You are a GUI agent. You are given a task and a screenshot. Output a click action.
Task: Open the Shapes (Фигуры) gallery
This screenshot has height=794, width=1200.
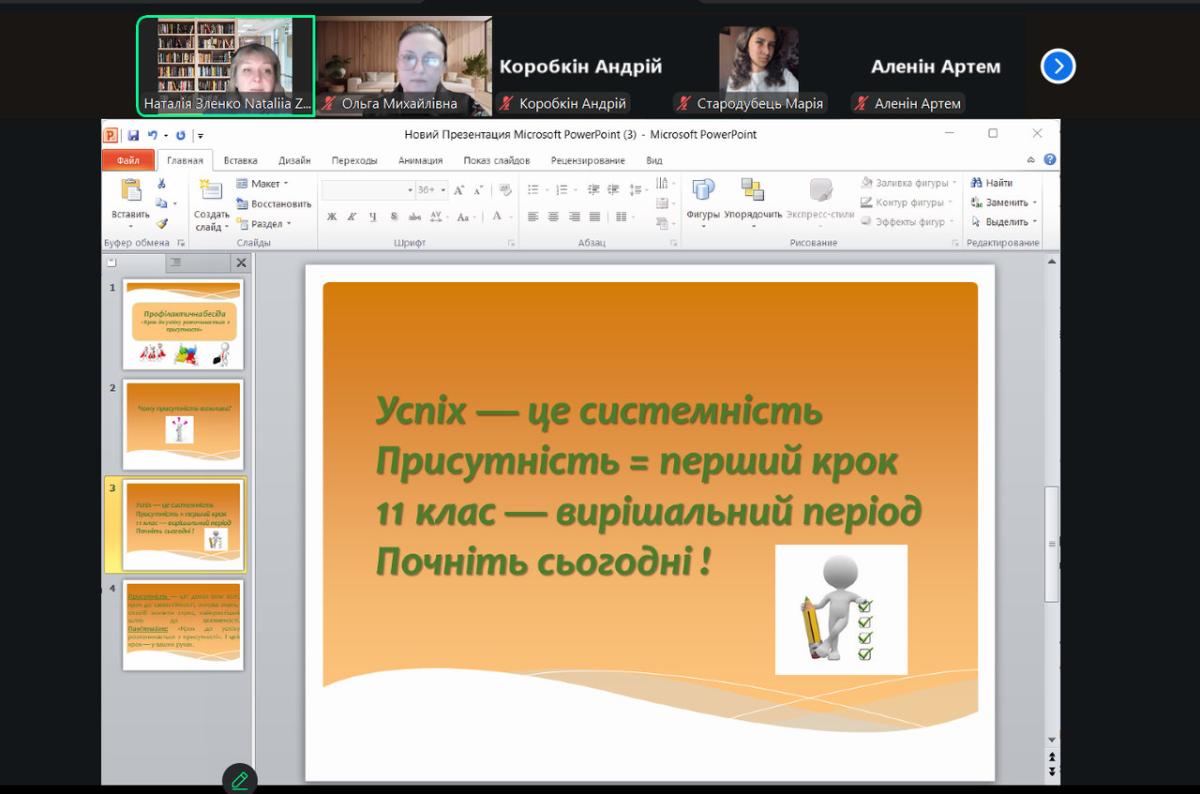click(x=703, y=191)
